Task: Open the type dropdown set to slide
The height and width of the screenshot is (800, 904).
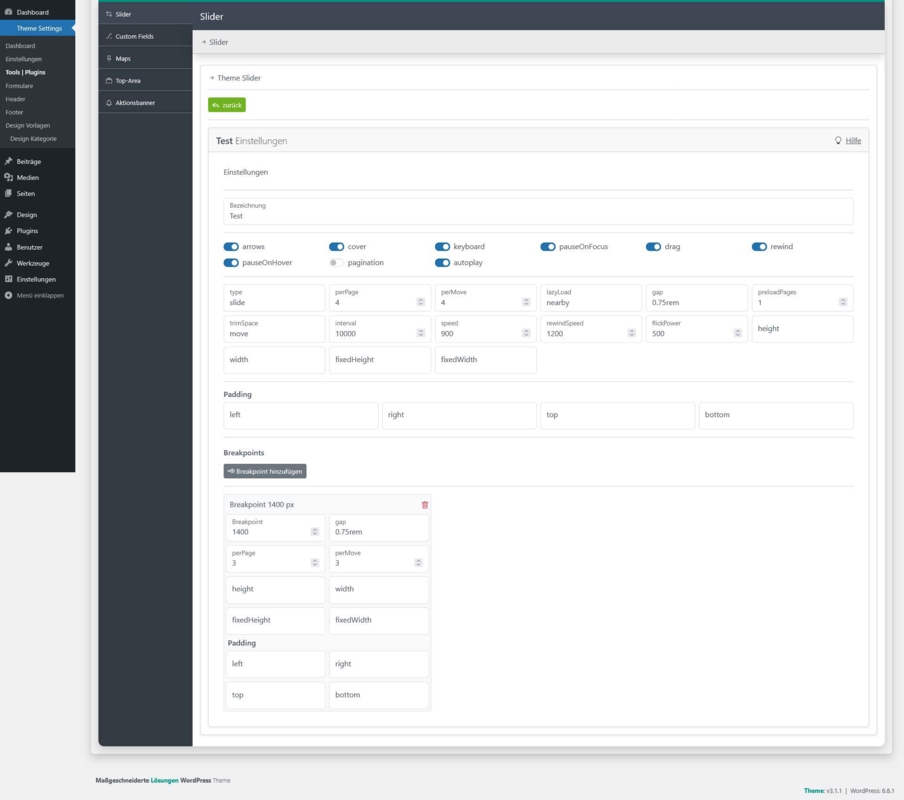Action: coord(274,298)
